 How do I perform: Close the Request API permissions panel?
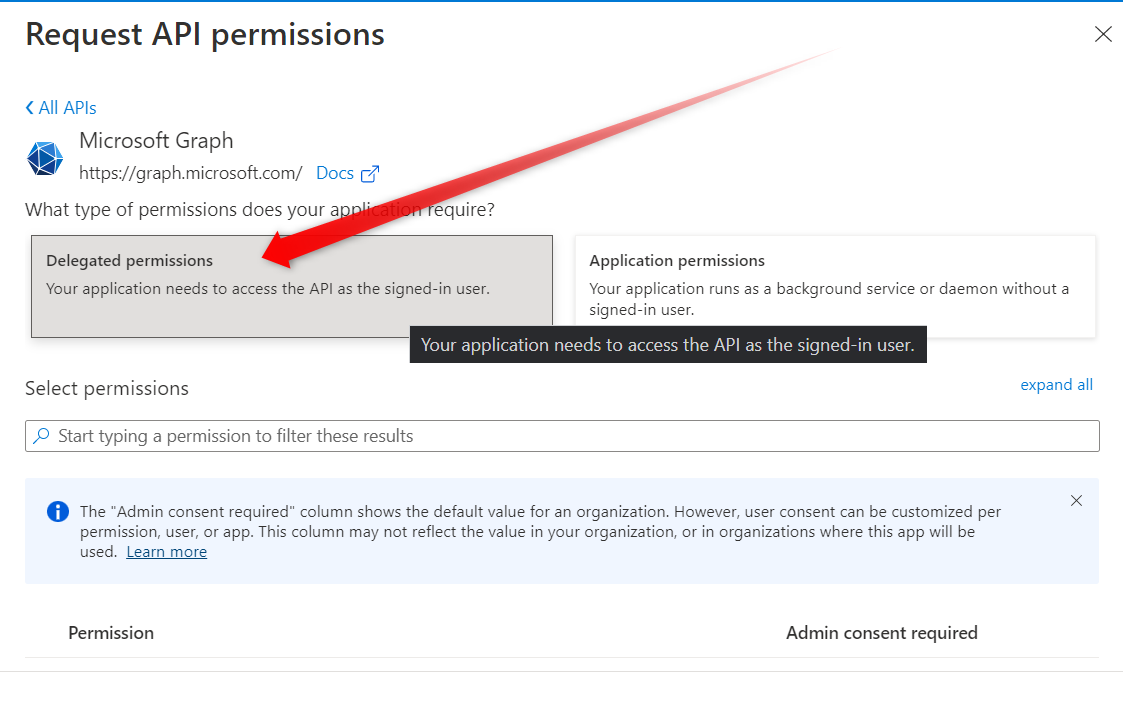coord(1103,35)
